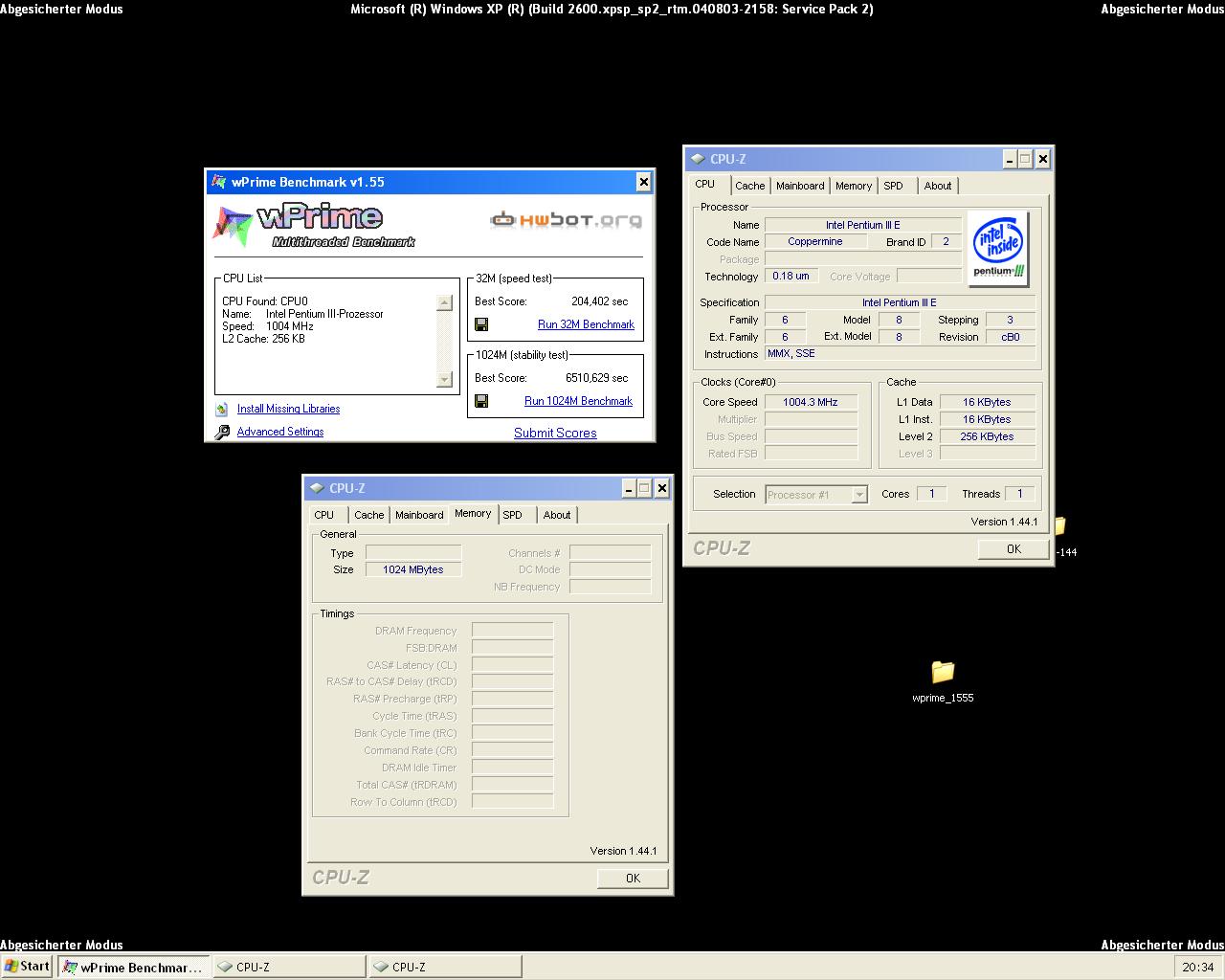The image size is (1225, 980).
Task: Click the 32M best score 204,402 sec
Action: tap(599, 301)
